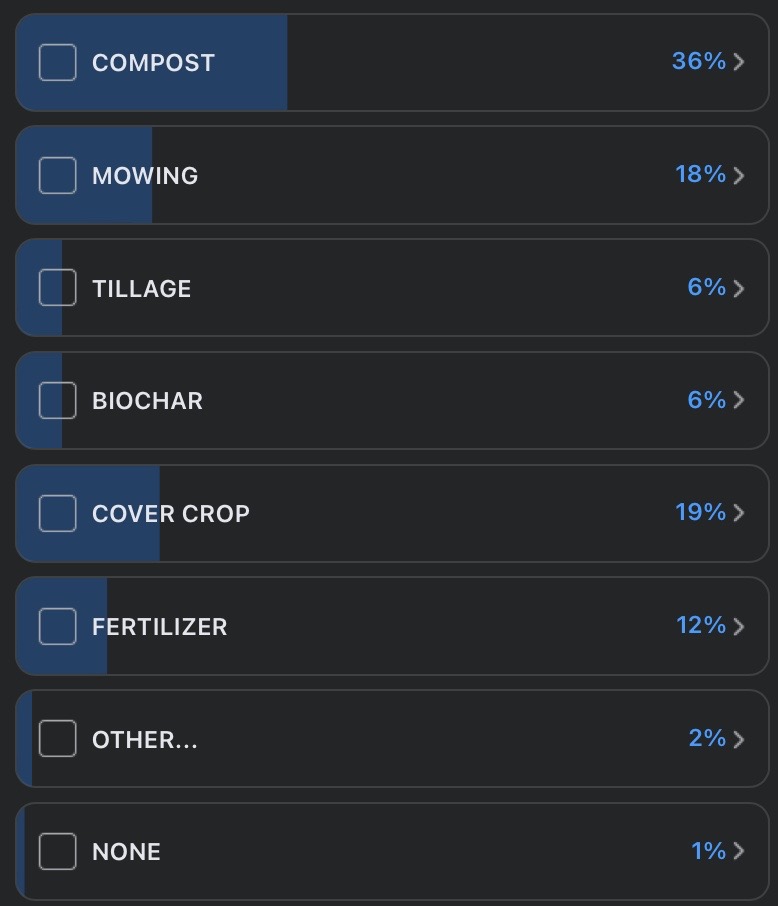
Task: Click the chevron next to 19%
Action: (x=739, y=513)
